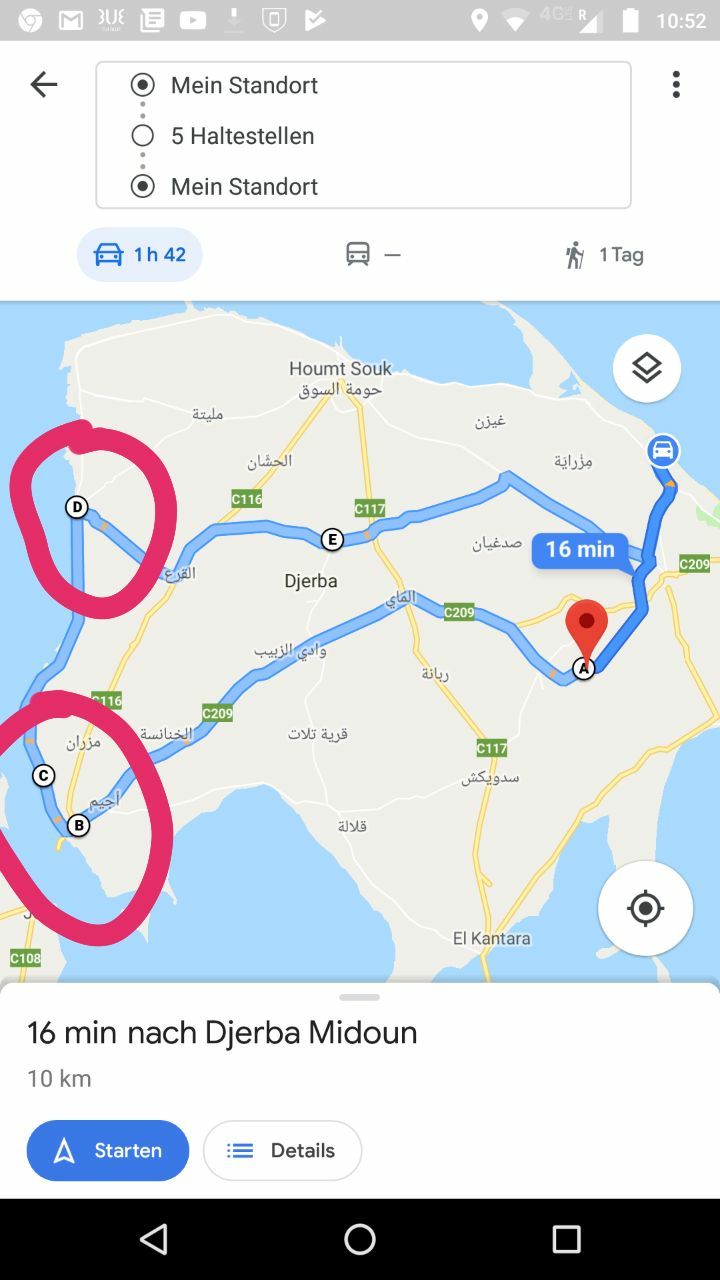720x1280 pixels.
Task: Select waypoint marker B on map
Action: (78, 826)
